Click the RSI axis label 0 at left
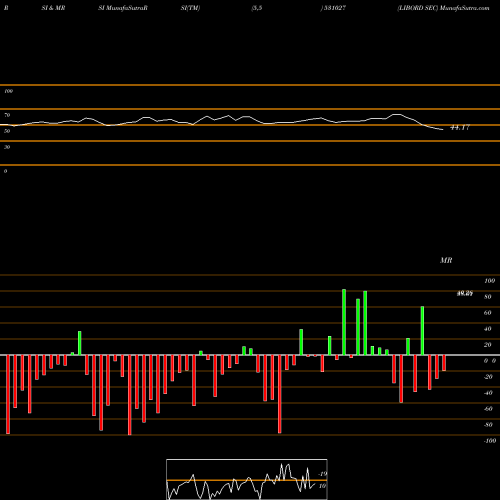 5,171
